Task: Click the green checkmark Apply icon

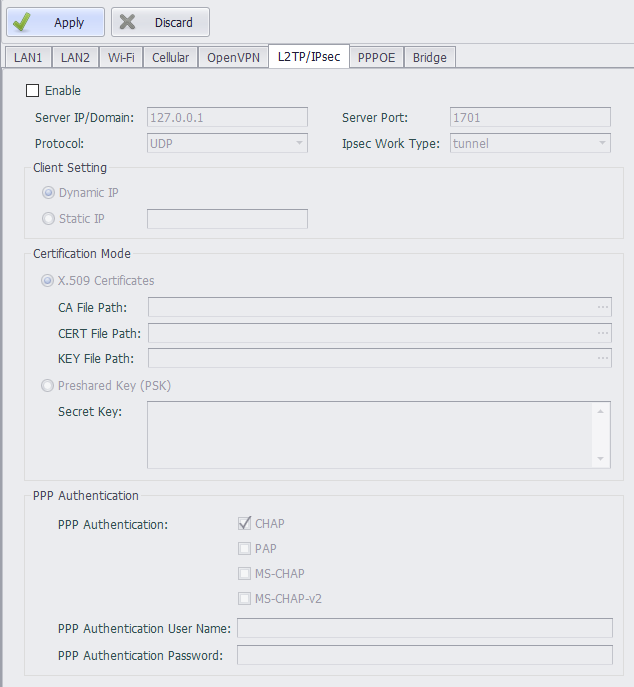Action: [x=22, y=22]
